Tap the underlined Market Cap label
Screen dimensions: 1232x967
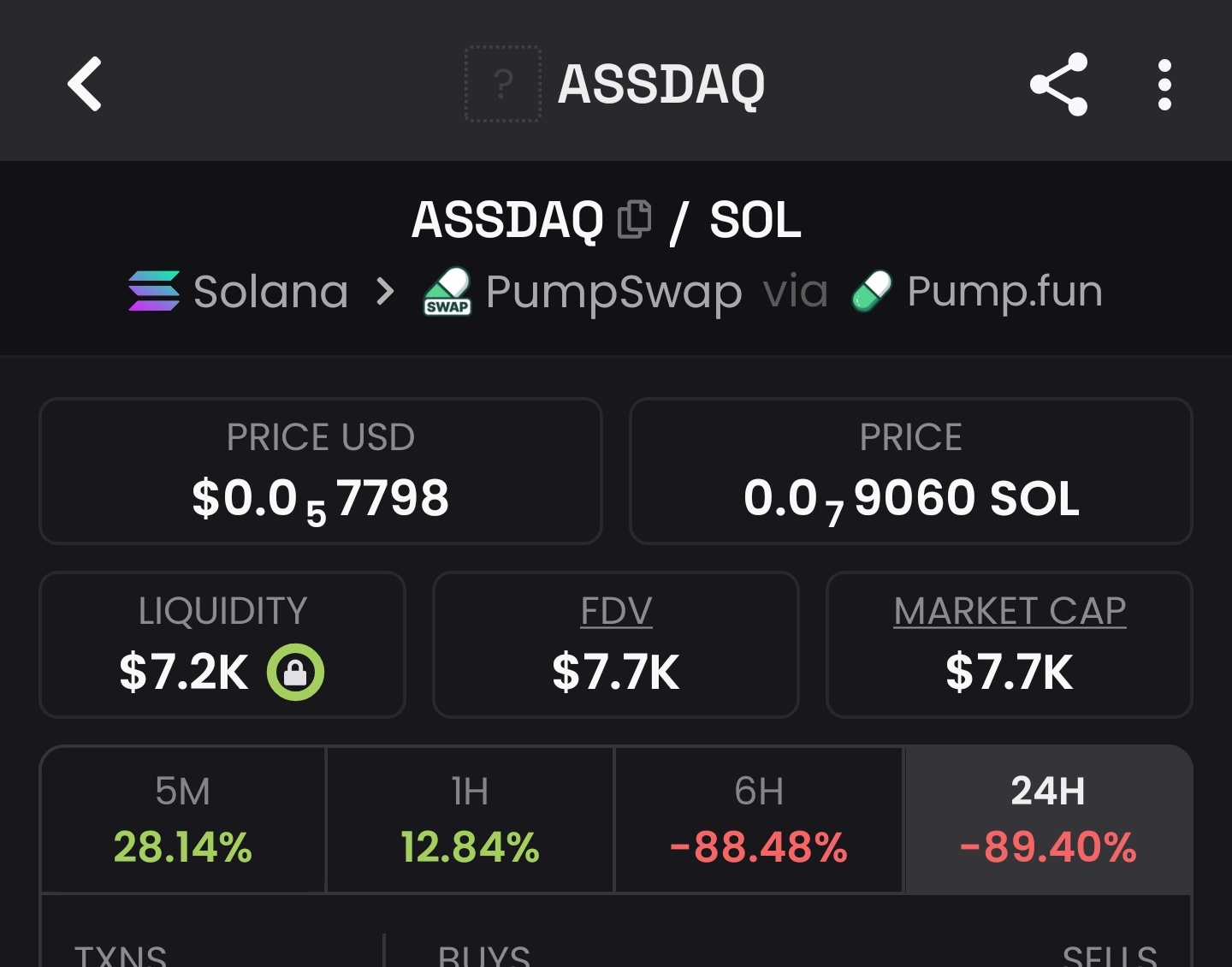click(x=1010, y=611)
